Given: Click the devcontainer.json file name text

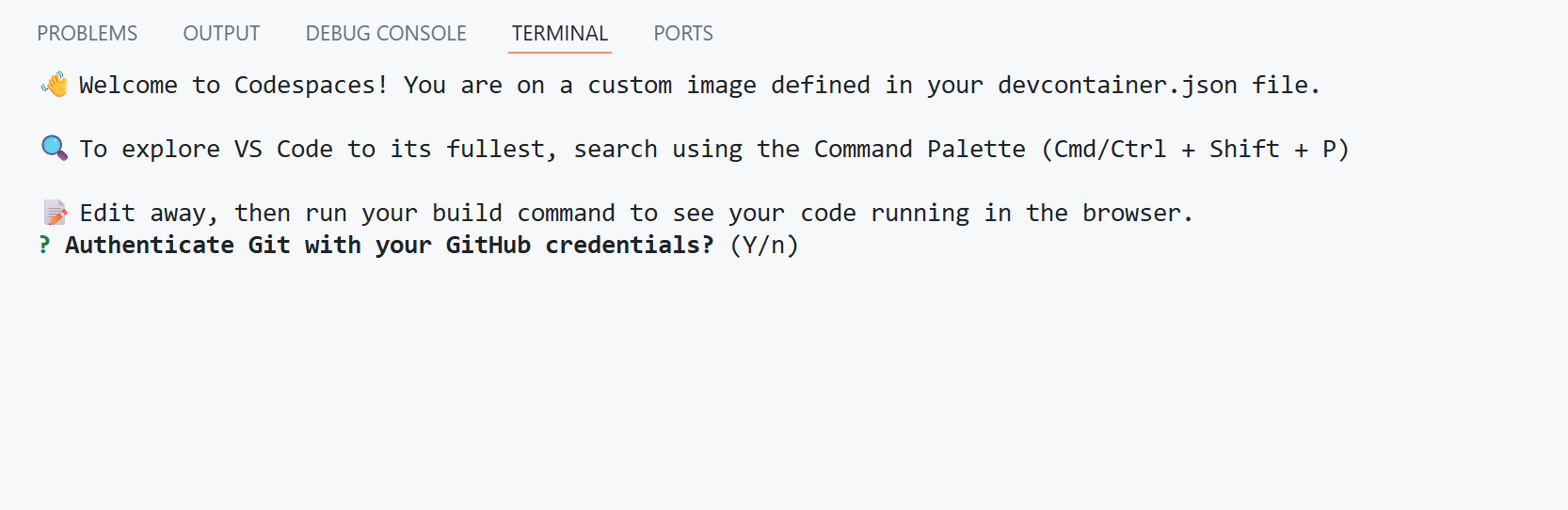Looking at the screenshot, I should [x=1117, y=86].
